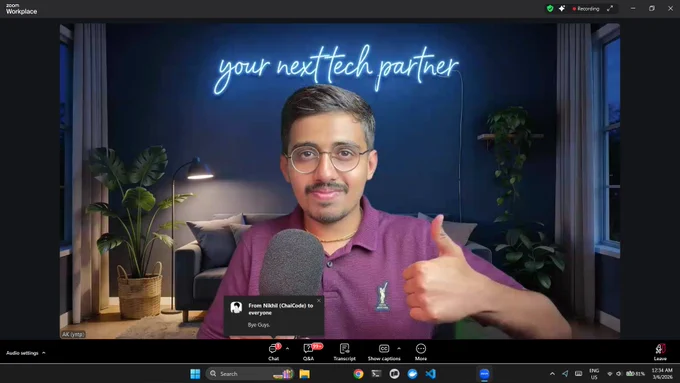This screenshot has height=383, width=680.
Task: Dismiss the chat notification from Nikhil
Action: (319, 301)
